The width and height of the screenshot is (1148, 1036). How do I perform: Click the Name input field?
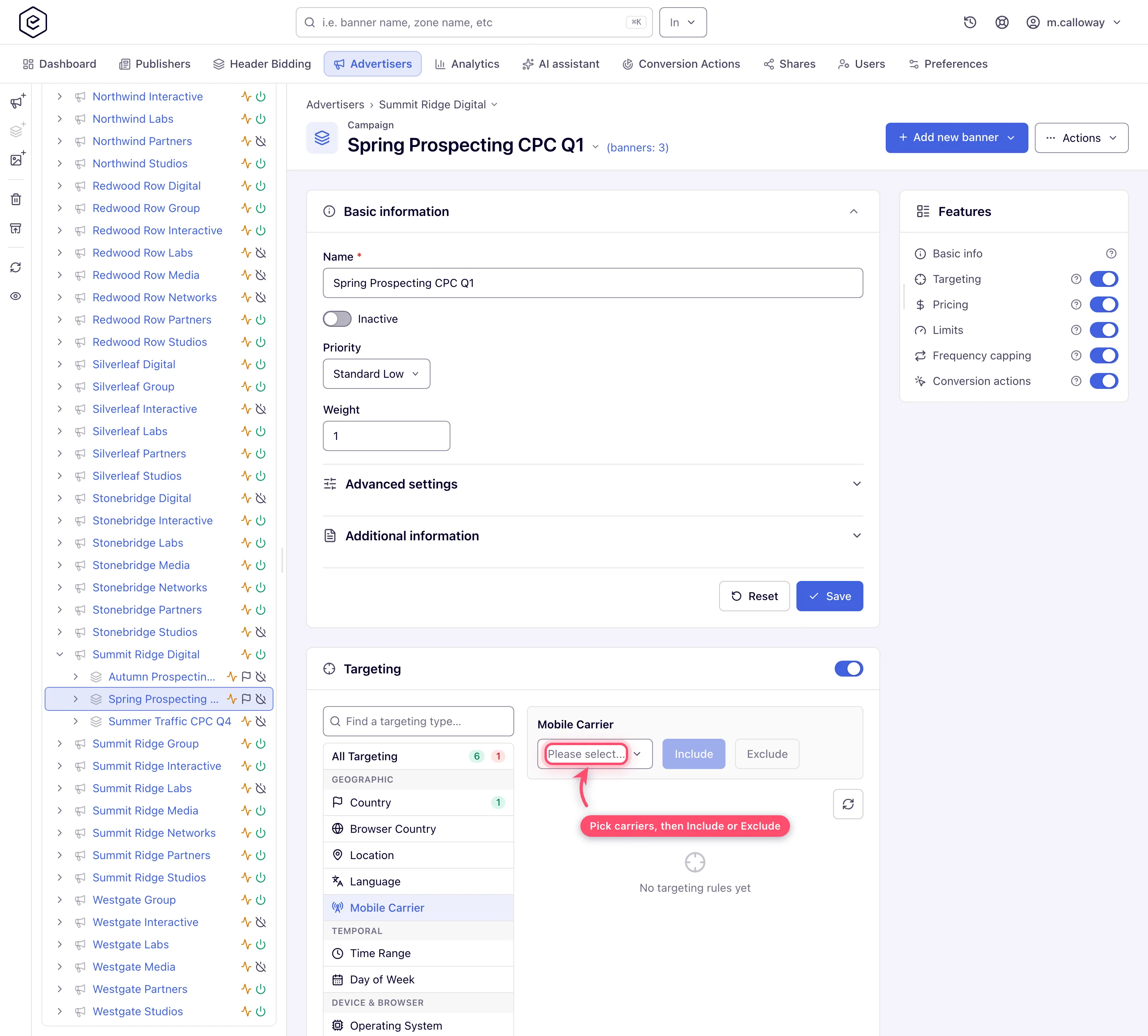(x=593, y=283)
